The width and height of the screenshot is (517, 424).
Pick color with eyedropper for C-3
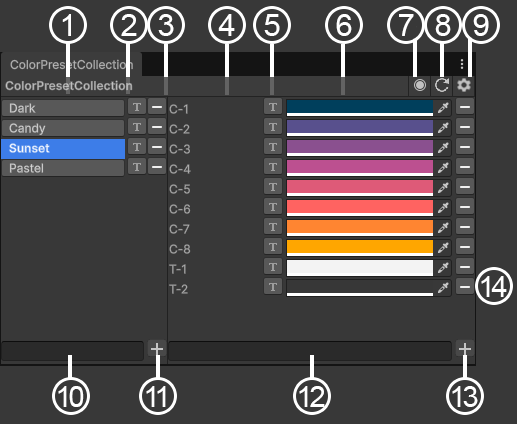pyautogui.click(x=443, y=148)
